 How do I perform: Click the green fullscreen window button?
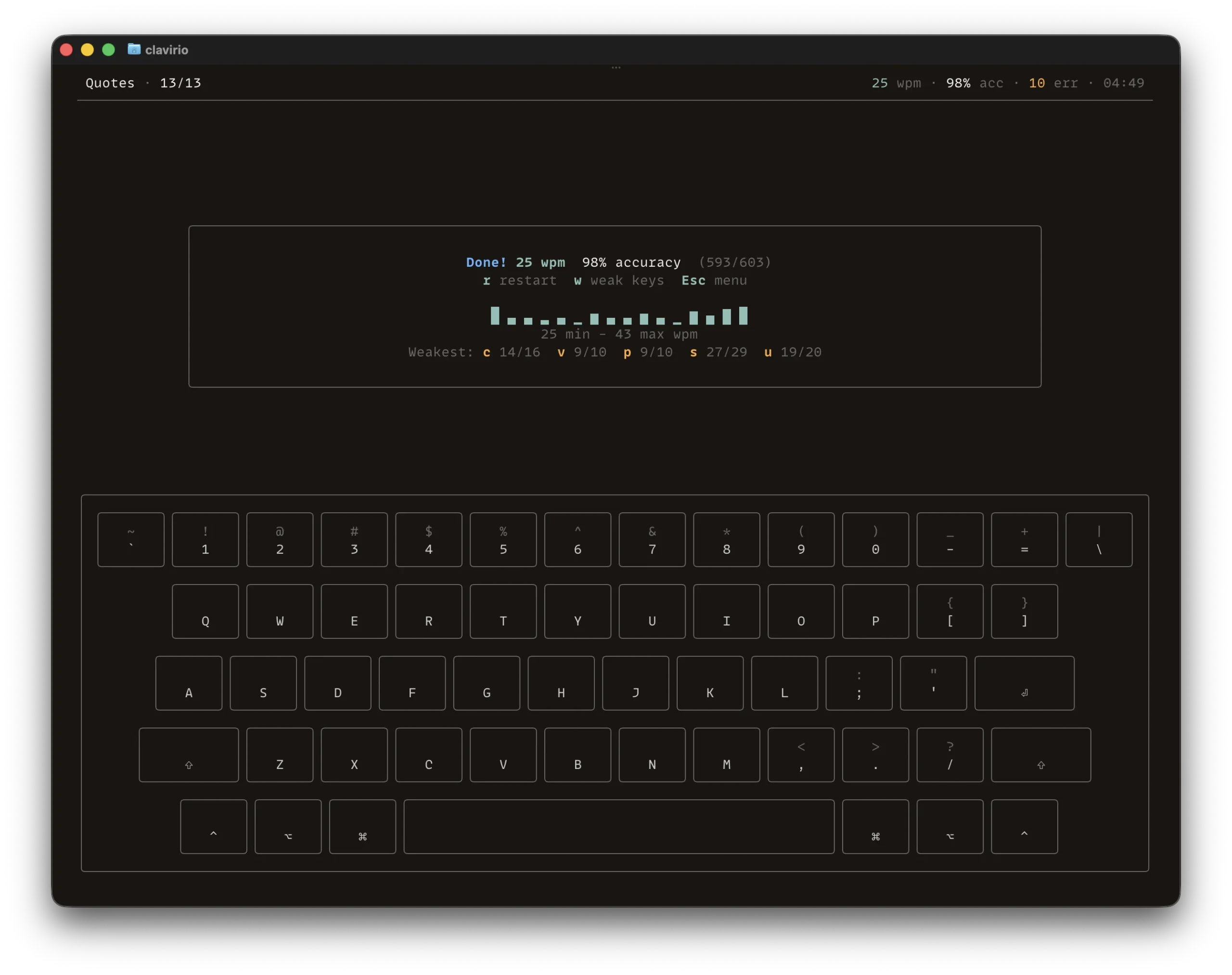coord(108,50)
